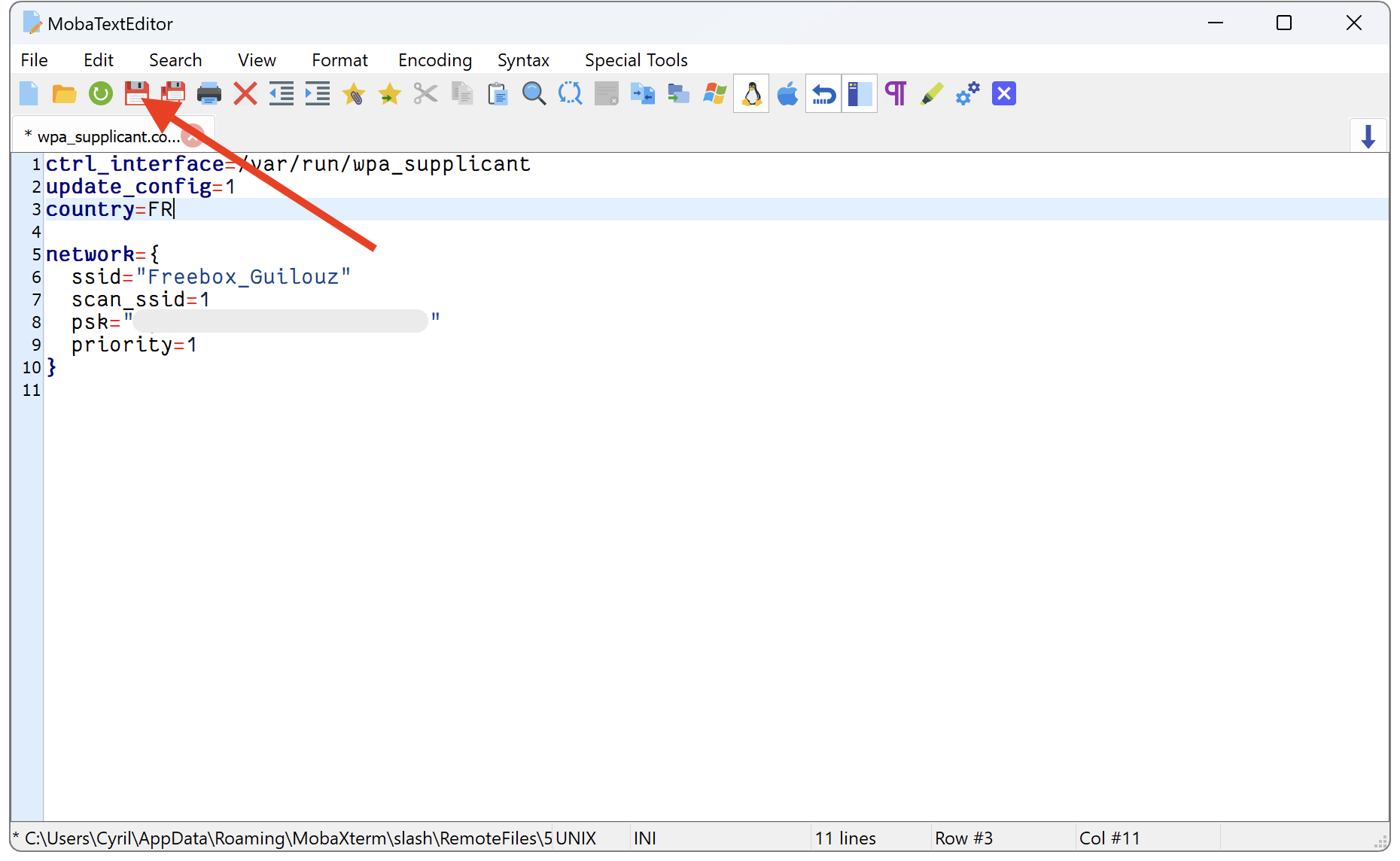This screenshot has height=861, width=1400.
Task: Click the purple X exit toolbar button
Action: tap(1003, 94)
